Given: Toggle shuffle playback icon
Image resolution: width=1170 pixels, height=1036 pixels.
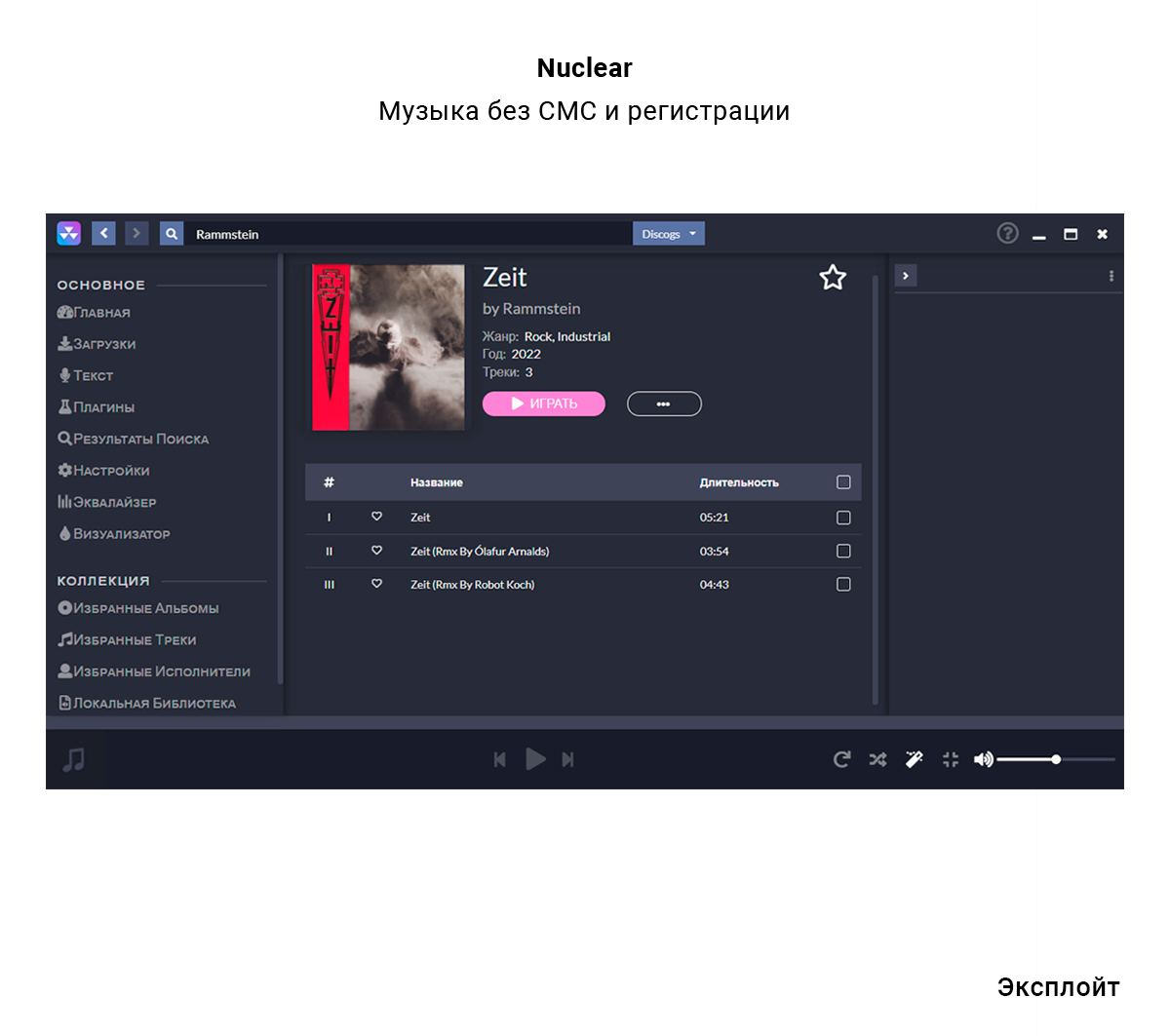Looking at the screenshot, I should 878,759.
